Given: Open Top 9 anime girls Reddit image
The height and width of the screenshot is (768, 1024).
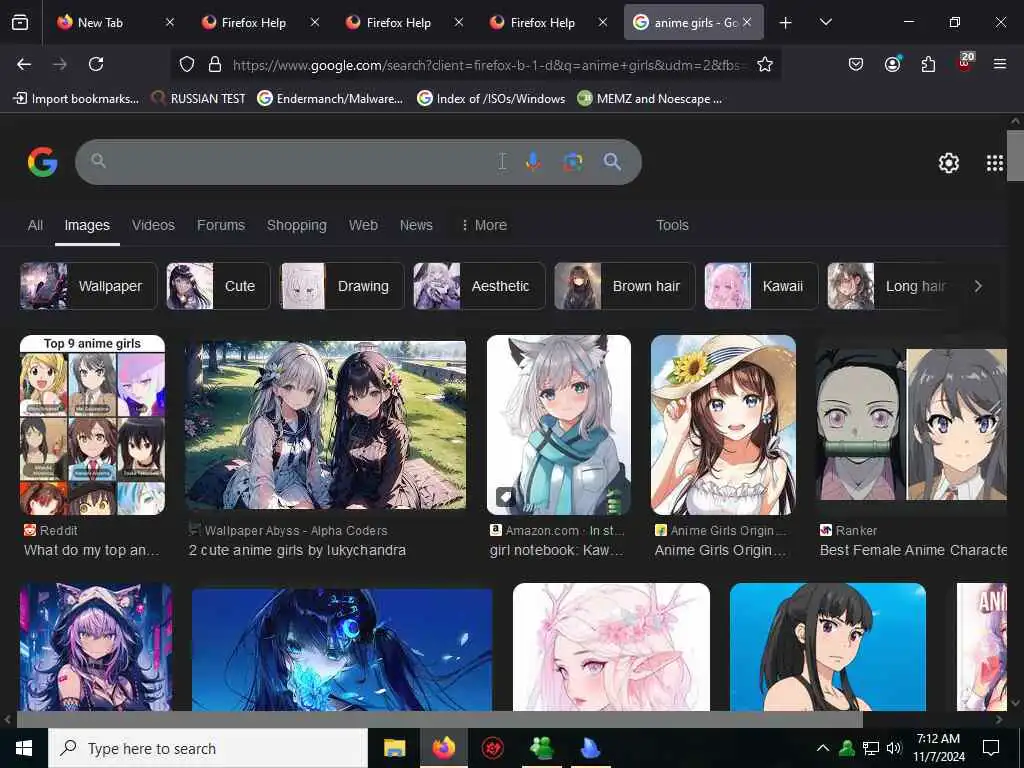Looking at the screenshot, I should pos(92,425).
